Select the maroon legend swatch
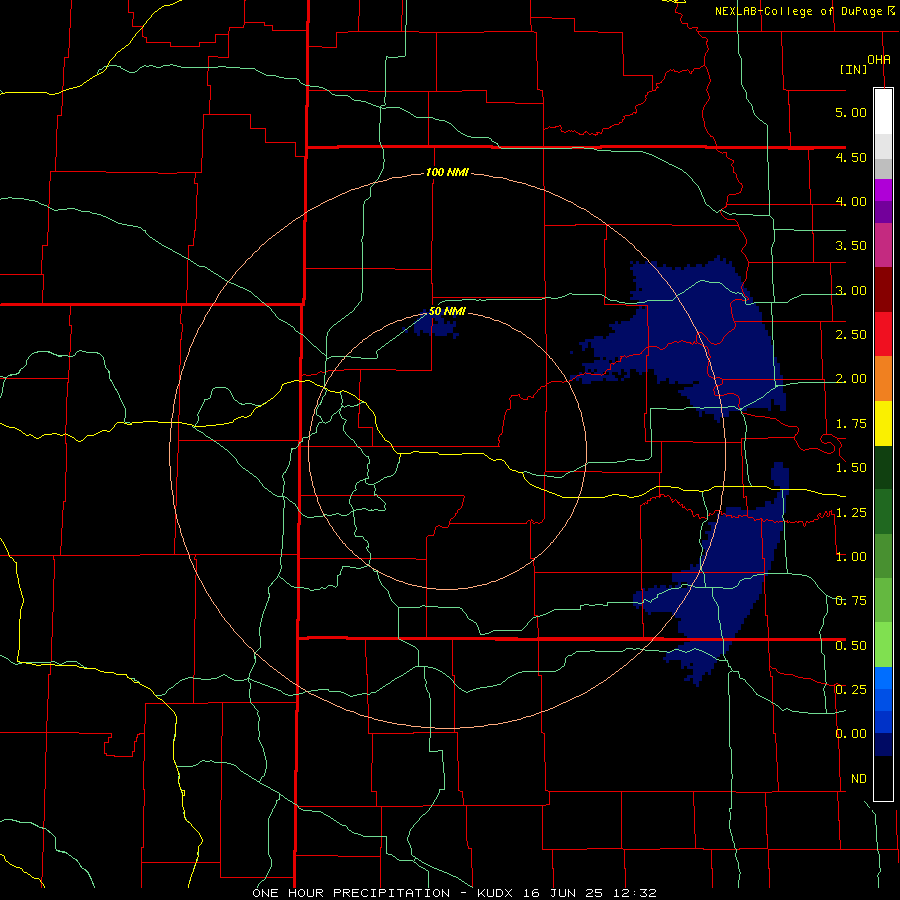This screenshot has height=900, width=900. pyautogui.click(x=883, y=290)
